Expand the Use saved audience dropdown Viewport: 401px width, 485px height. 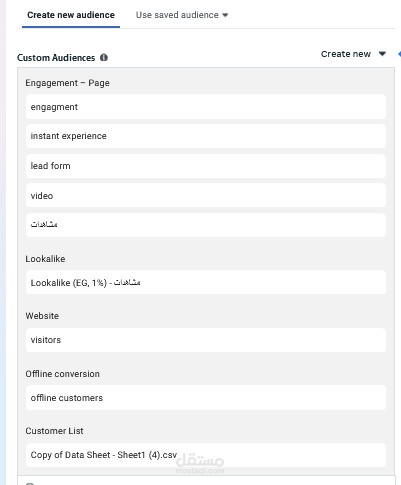pos(225,15)
